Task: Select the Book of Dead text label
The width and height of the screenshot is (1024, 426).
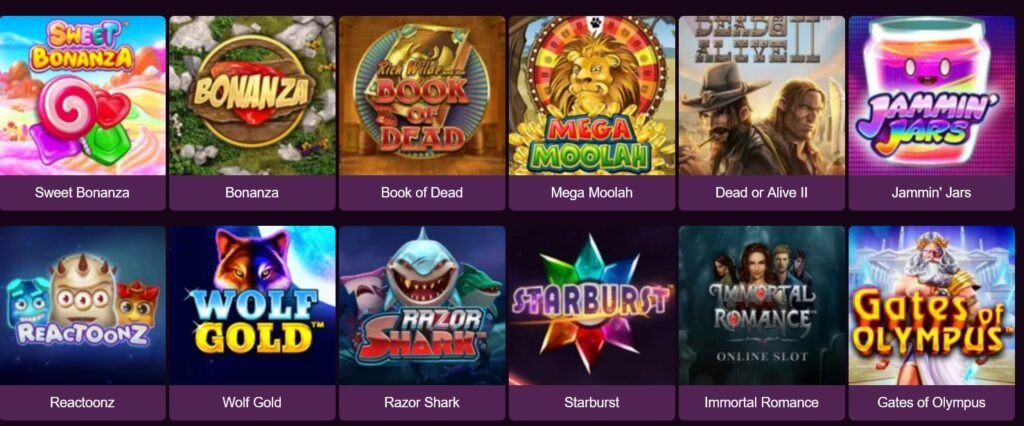Action: pyautogui.click(x=422, y=193)
